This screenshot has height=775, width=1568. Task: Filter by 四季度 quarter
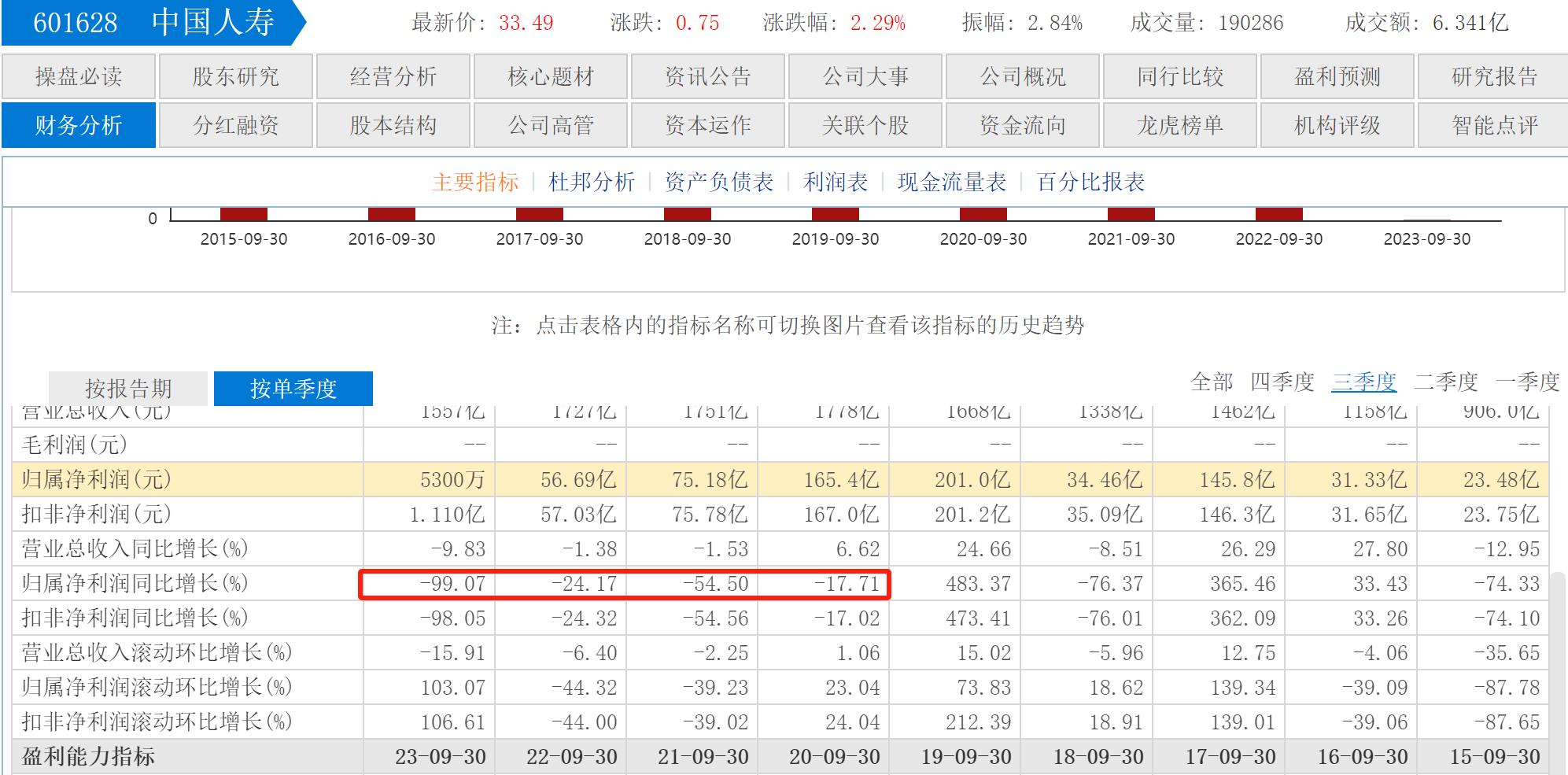click(x=1282, y=382)
